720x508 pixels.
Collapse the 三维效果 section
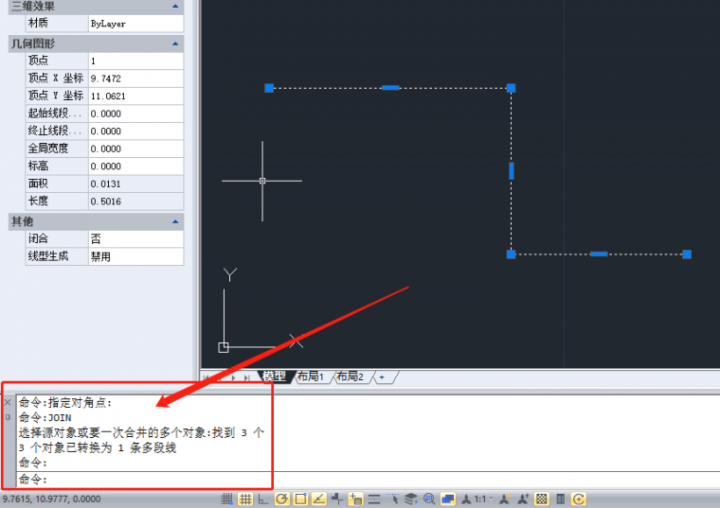175,6
